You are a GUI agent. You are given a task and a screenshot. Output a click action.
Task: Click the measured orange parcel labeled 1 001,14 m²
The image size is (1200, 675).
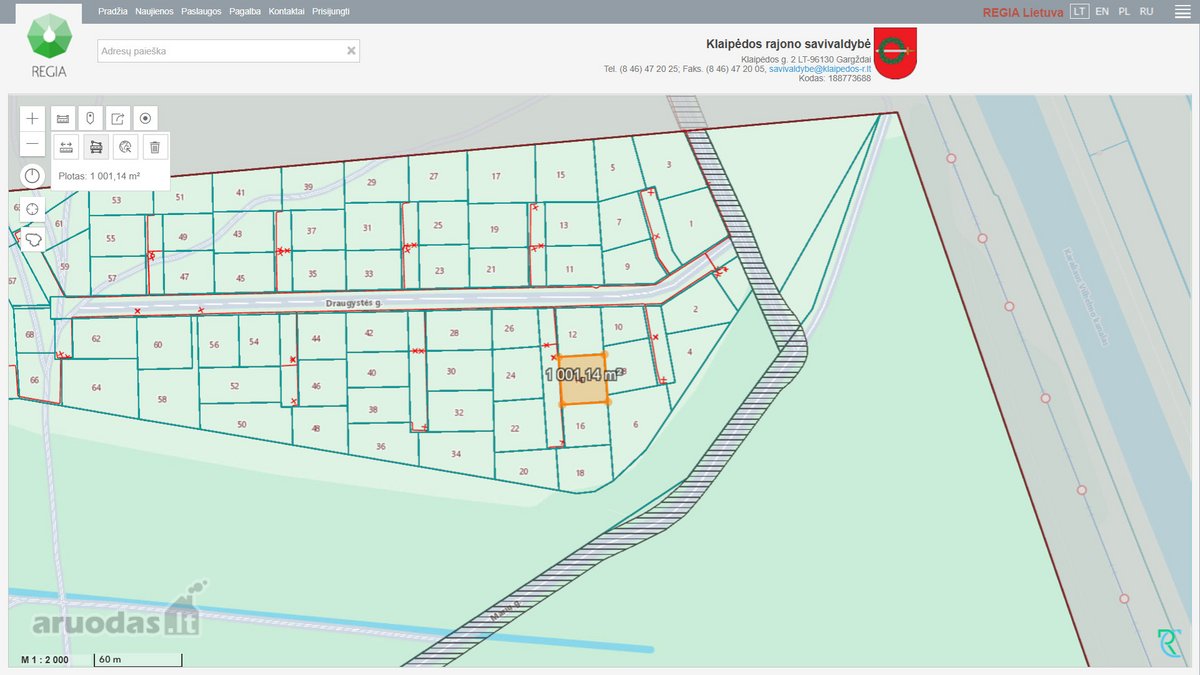tap(584, 379)
